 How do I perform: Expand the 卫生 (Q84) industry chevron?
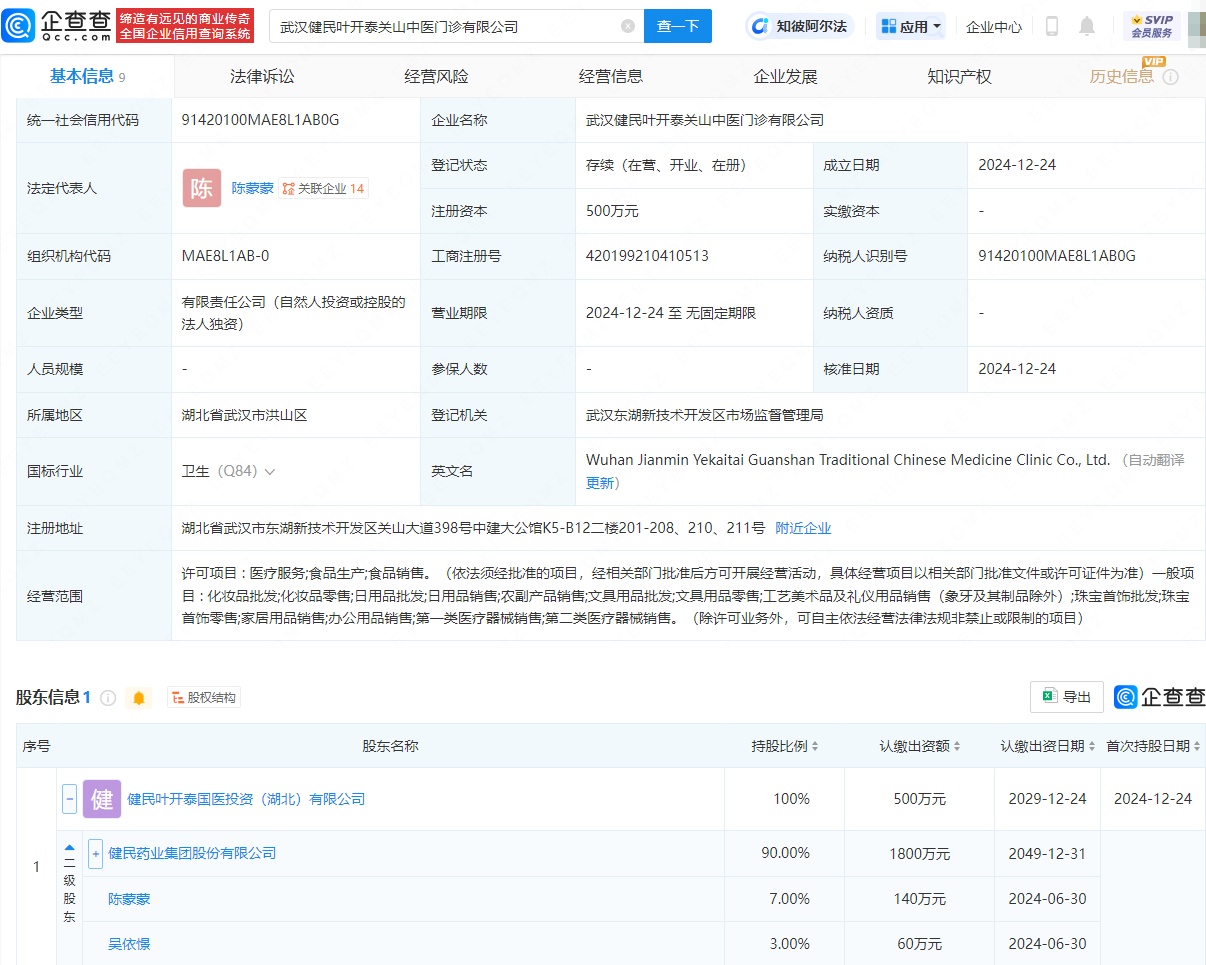click(270, 472)
